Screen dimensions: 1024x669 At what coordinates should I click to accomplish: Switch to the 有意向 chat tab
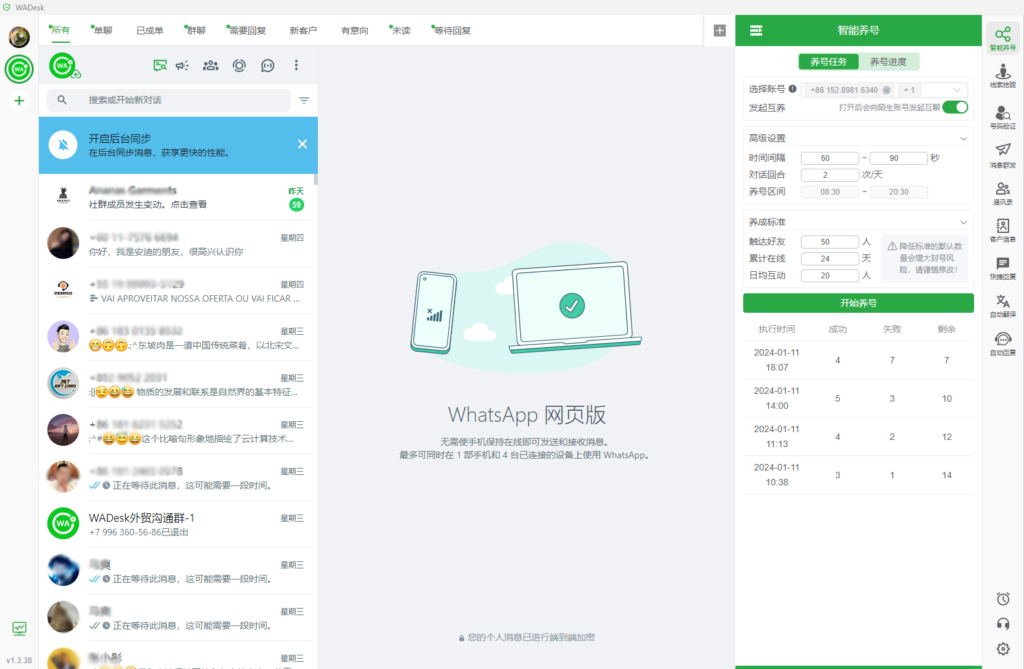355,30
